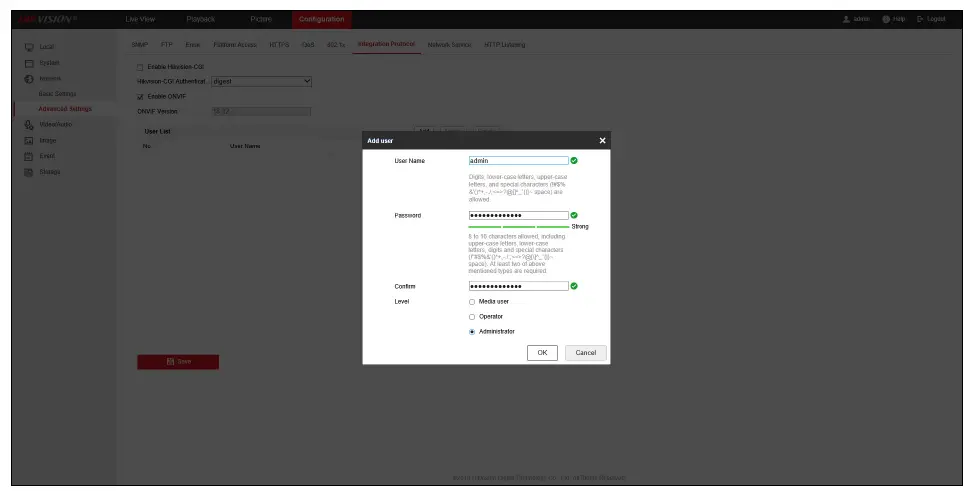Switch to the QoS tab
The height and width of the screenshot is (491, 970).
pyautogui.click(x=308, y=45)
